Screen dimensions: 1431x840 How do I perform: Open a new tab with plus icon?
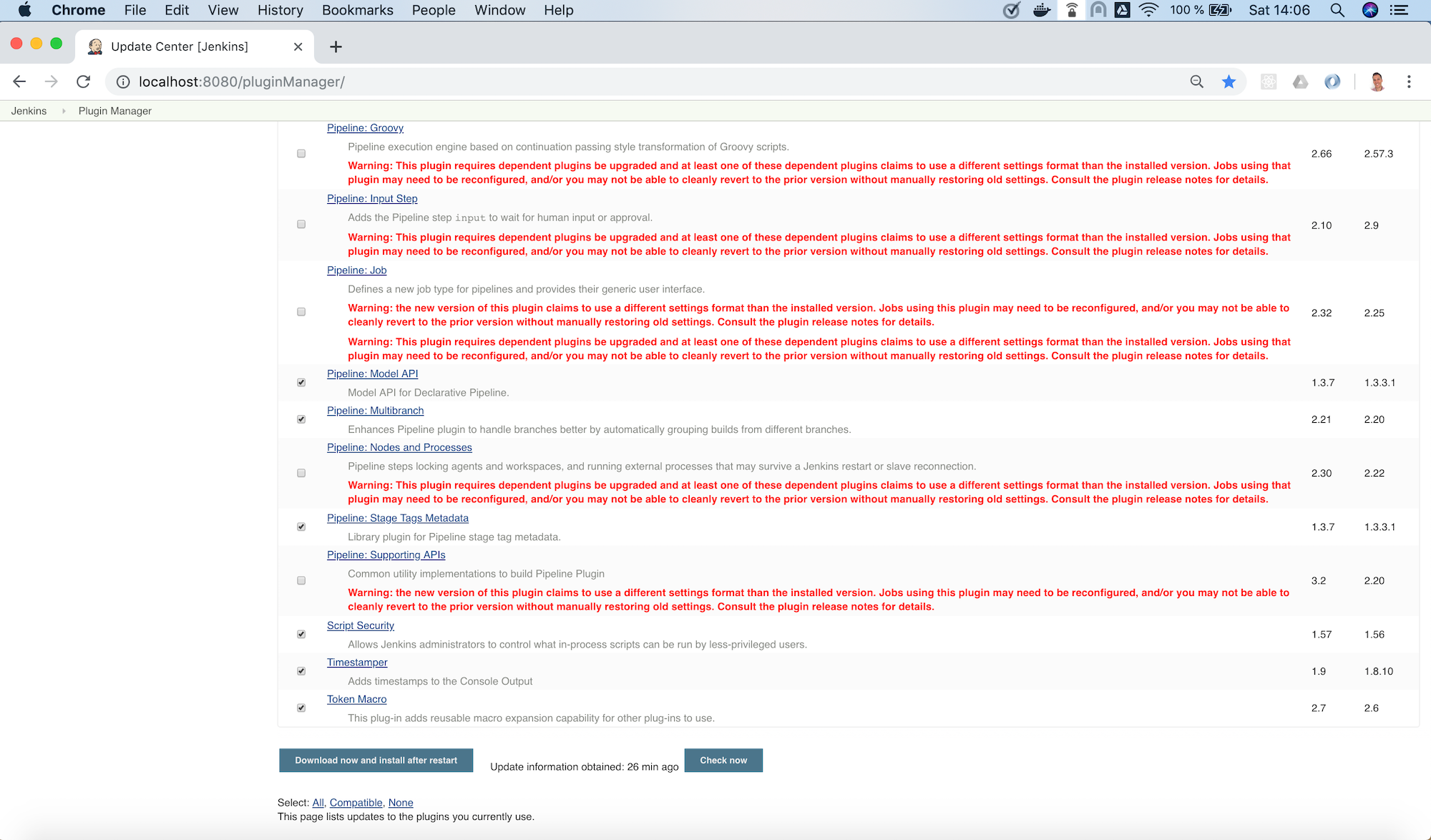(336, 47)
